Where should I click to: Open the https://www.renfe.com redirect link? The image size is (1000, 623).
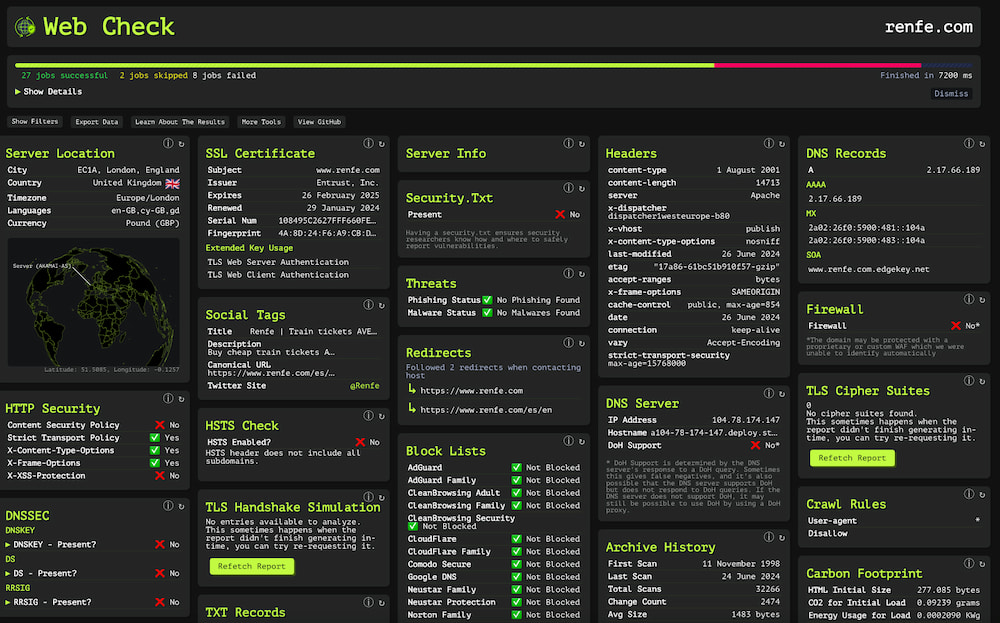[x=471, y=391]
